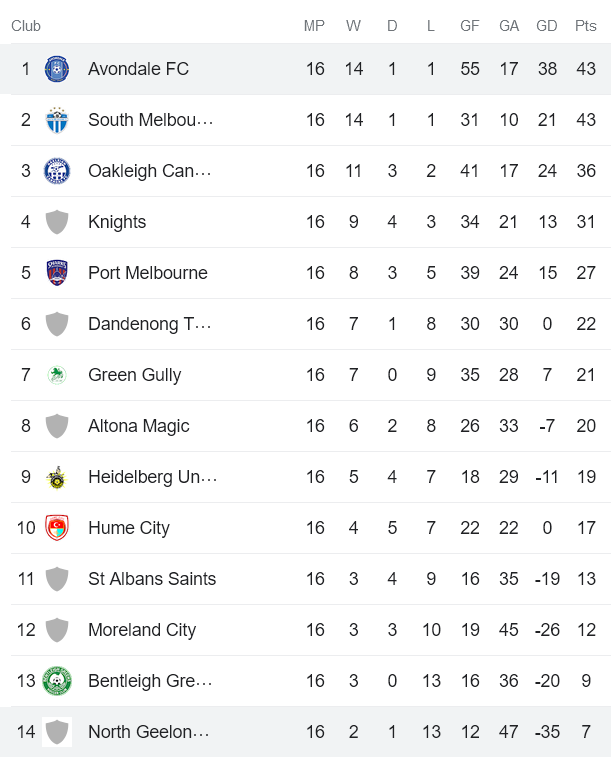Click the Bentleigh Greens club crest
This screenshot has width=611, height=757.
click(57, 681)
